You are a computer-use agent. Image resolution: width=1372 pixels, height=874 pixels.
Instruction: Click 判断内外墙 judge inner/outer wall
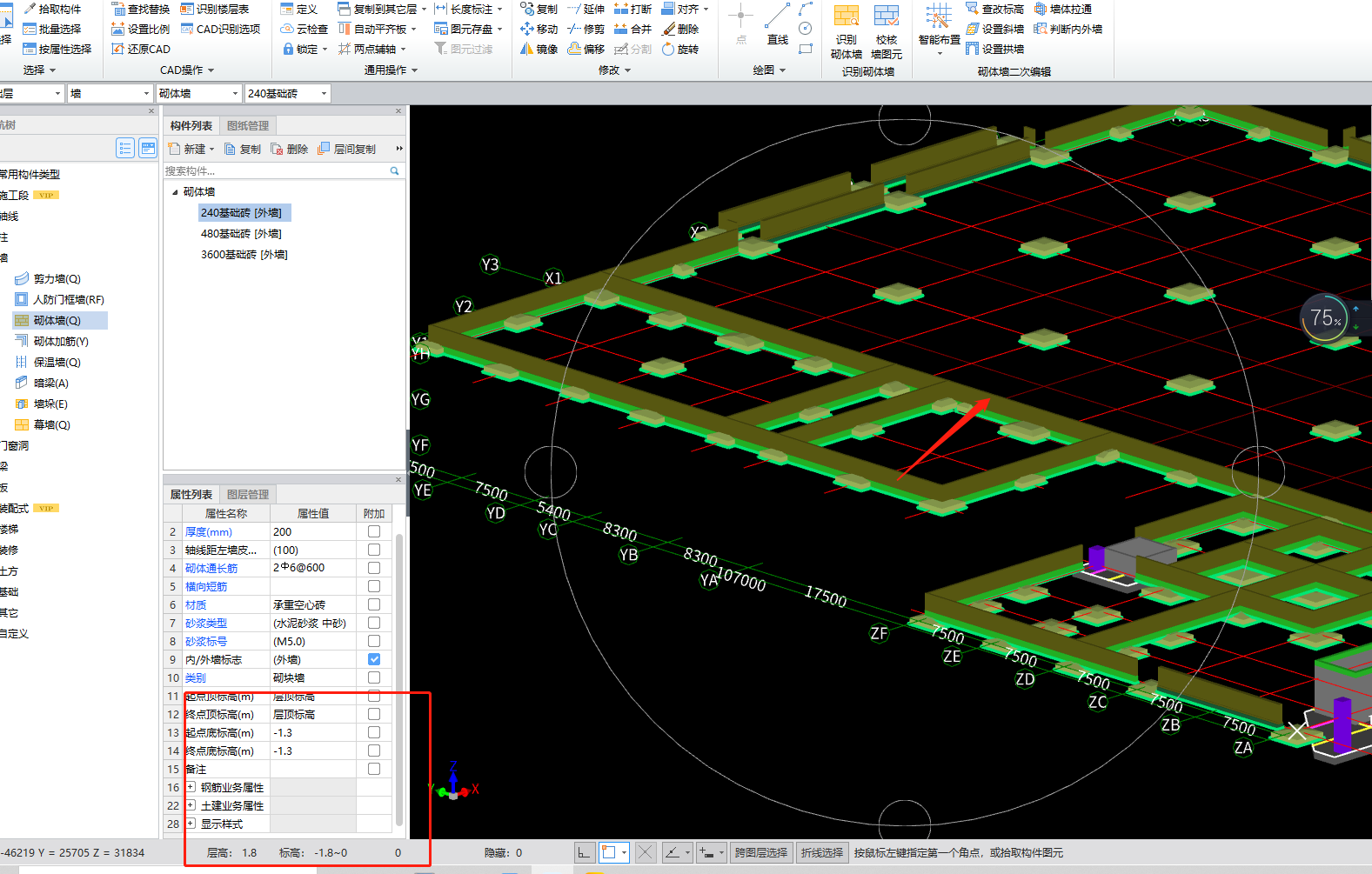click(x=1067, y=29)
